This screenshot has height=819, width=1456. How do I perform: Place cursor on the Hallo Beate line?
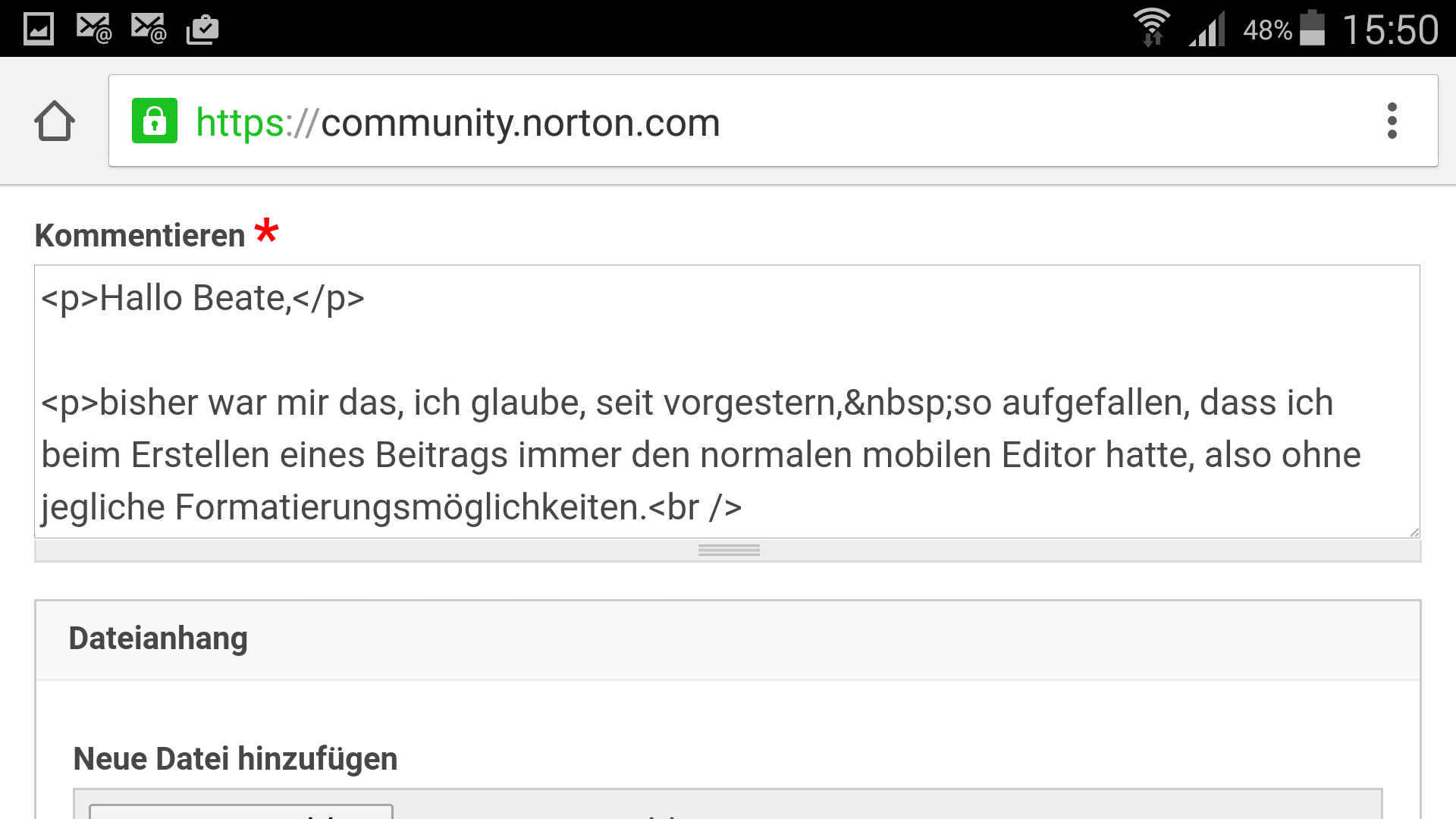coord(203,298)
